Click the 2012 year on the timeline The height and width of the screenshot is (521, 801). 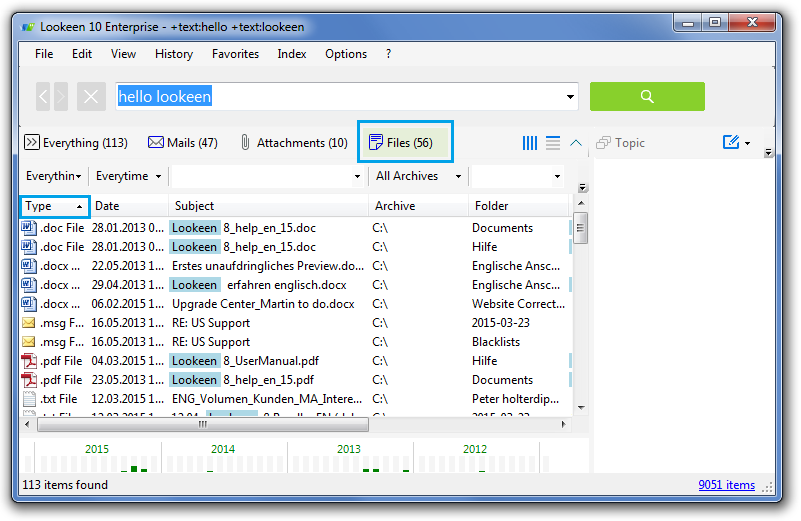click(475, 449)
